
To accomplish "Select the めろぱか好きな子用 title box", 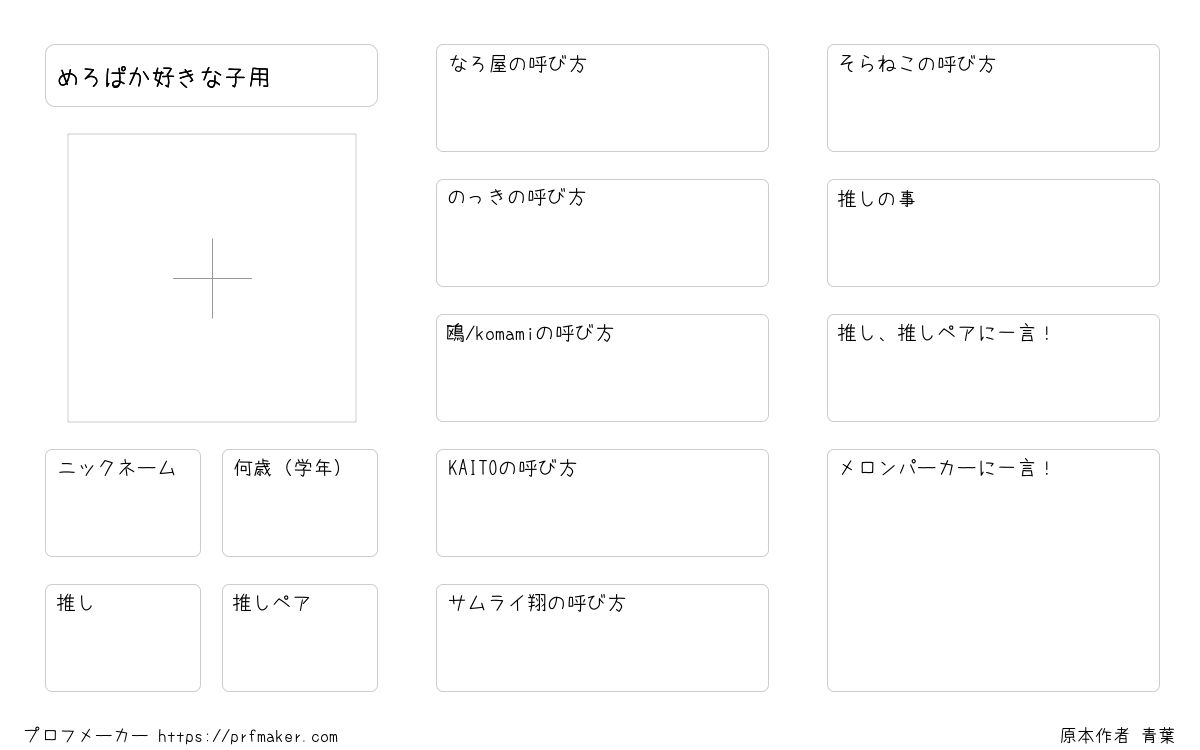I will [211, 75].
